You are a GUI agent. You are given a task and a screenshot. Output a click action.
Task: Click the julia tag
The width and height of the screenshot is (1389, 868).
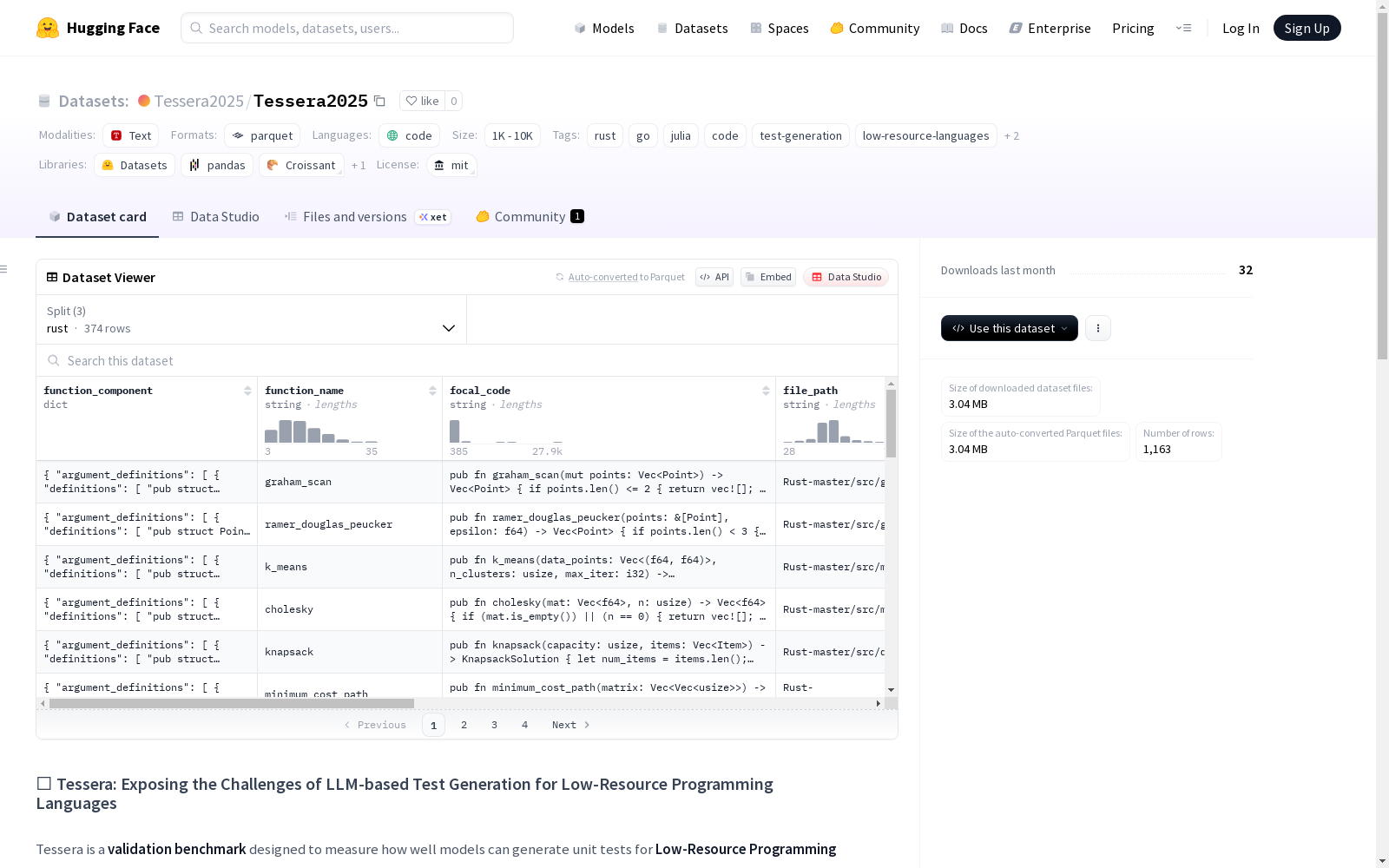pos(681,135)
